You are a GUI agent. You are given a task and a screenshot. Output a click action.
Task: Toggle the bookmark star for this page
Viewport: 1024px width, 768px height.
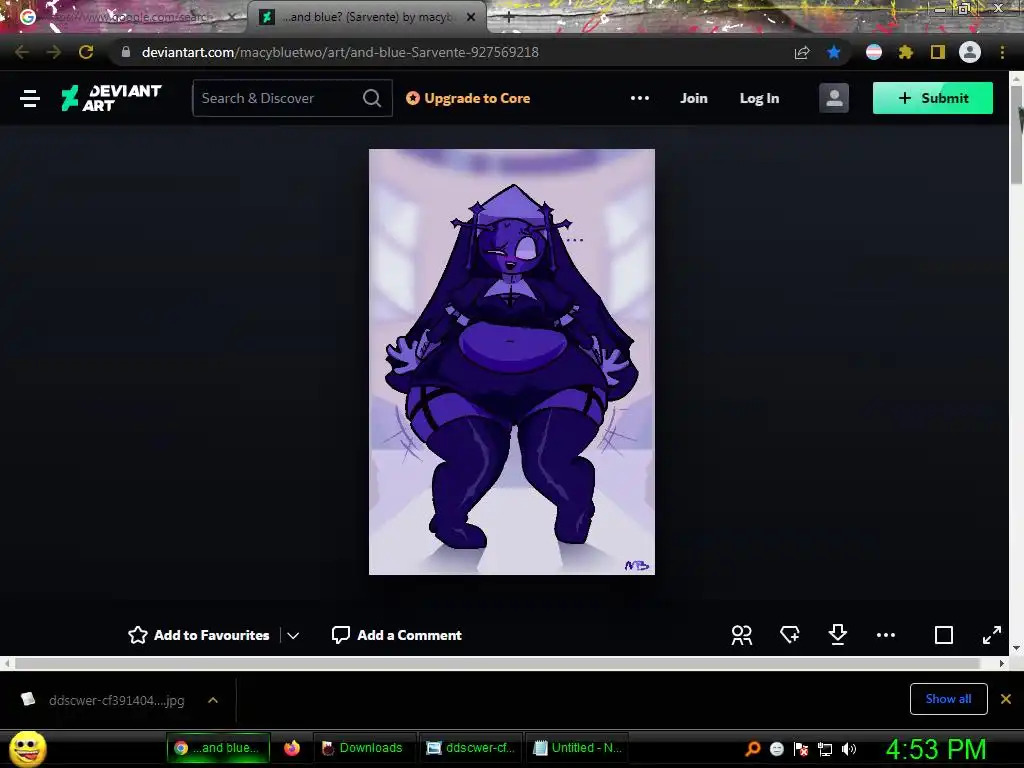(x=833, y=52)
